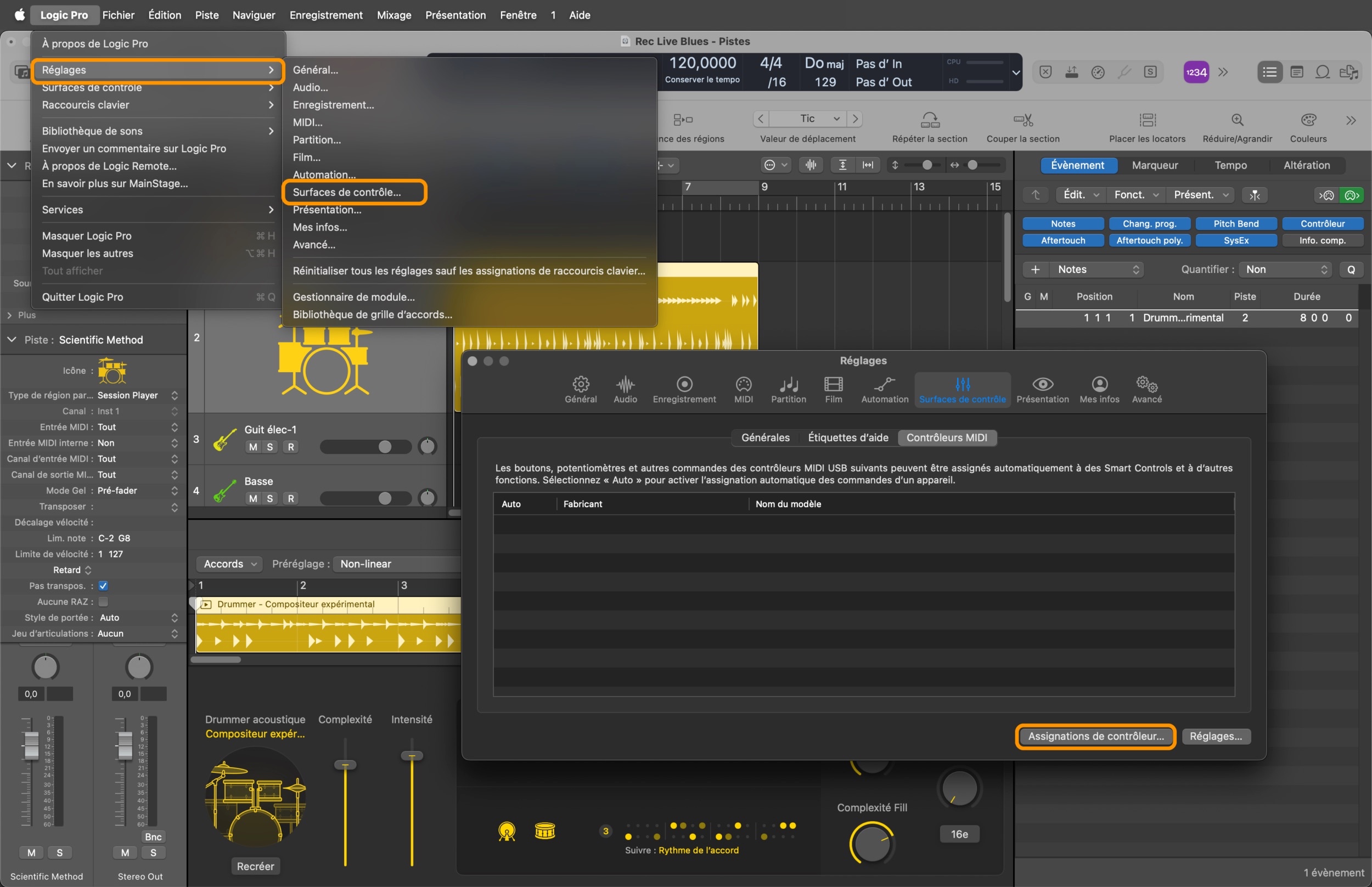The width and height of the screenshot is (1372, 887).
Task: Click the Assignations de contrôleur… button
Action: tap(1095, 736)
